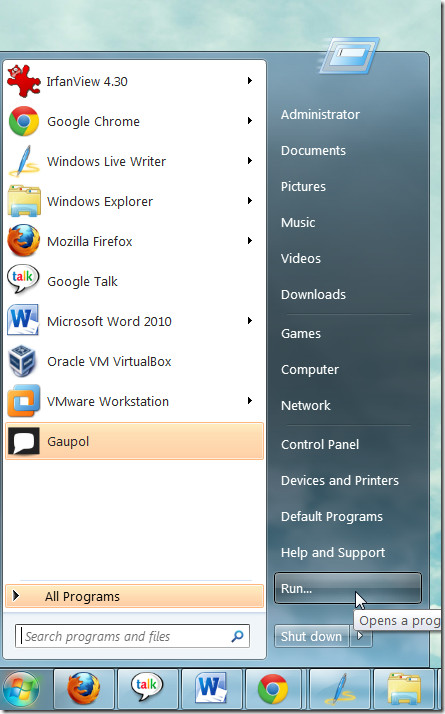Expand the All Programs list
The height and width of the screenshot is (714, 445).
point(134,596)
